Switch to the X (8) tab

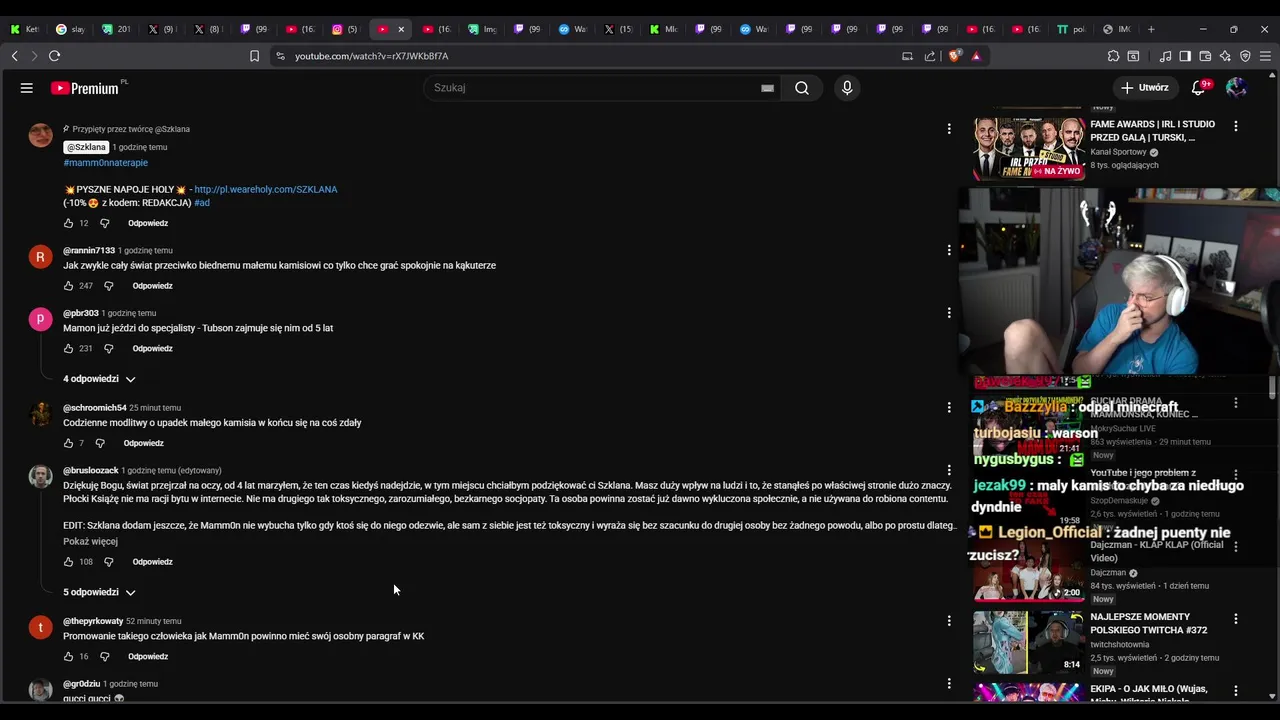click(x=207, y=29)
